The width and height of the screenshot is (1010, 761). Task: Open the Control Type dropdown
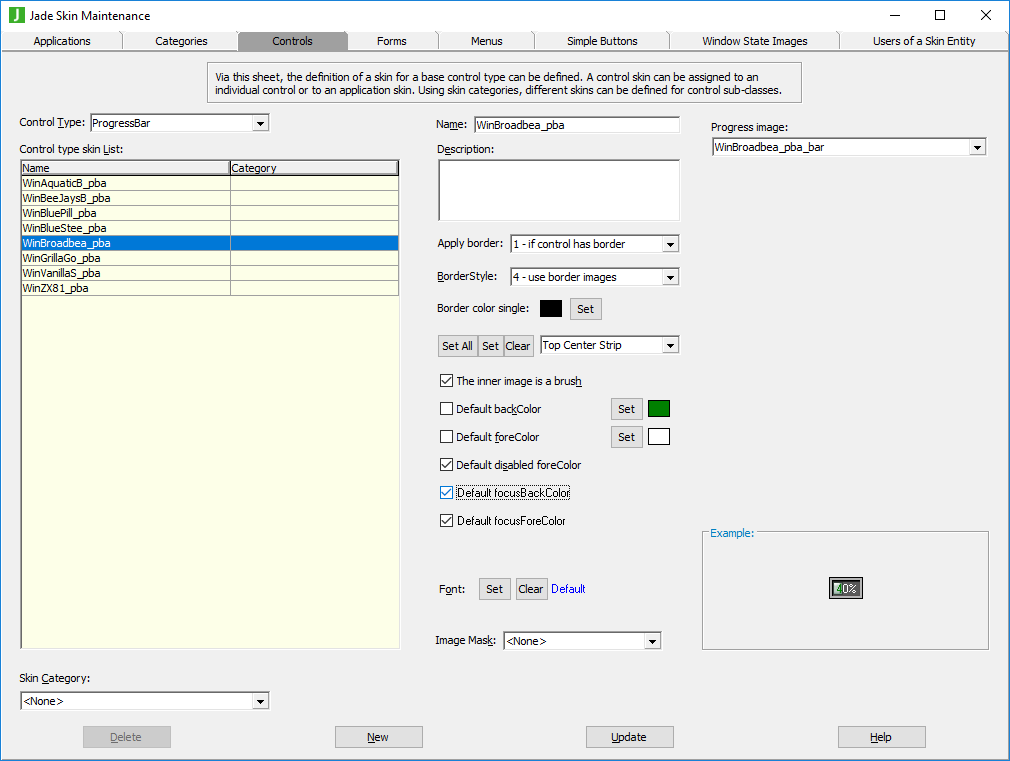coord(260,124)
